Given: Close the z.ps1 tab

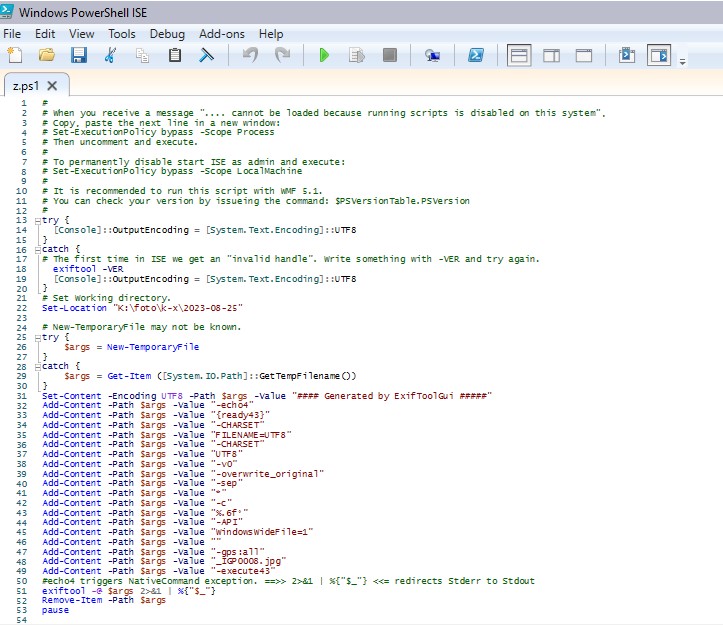Looking at the screenshot, I should (53, 86).
